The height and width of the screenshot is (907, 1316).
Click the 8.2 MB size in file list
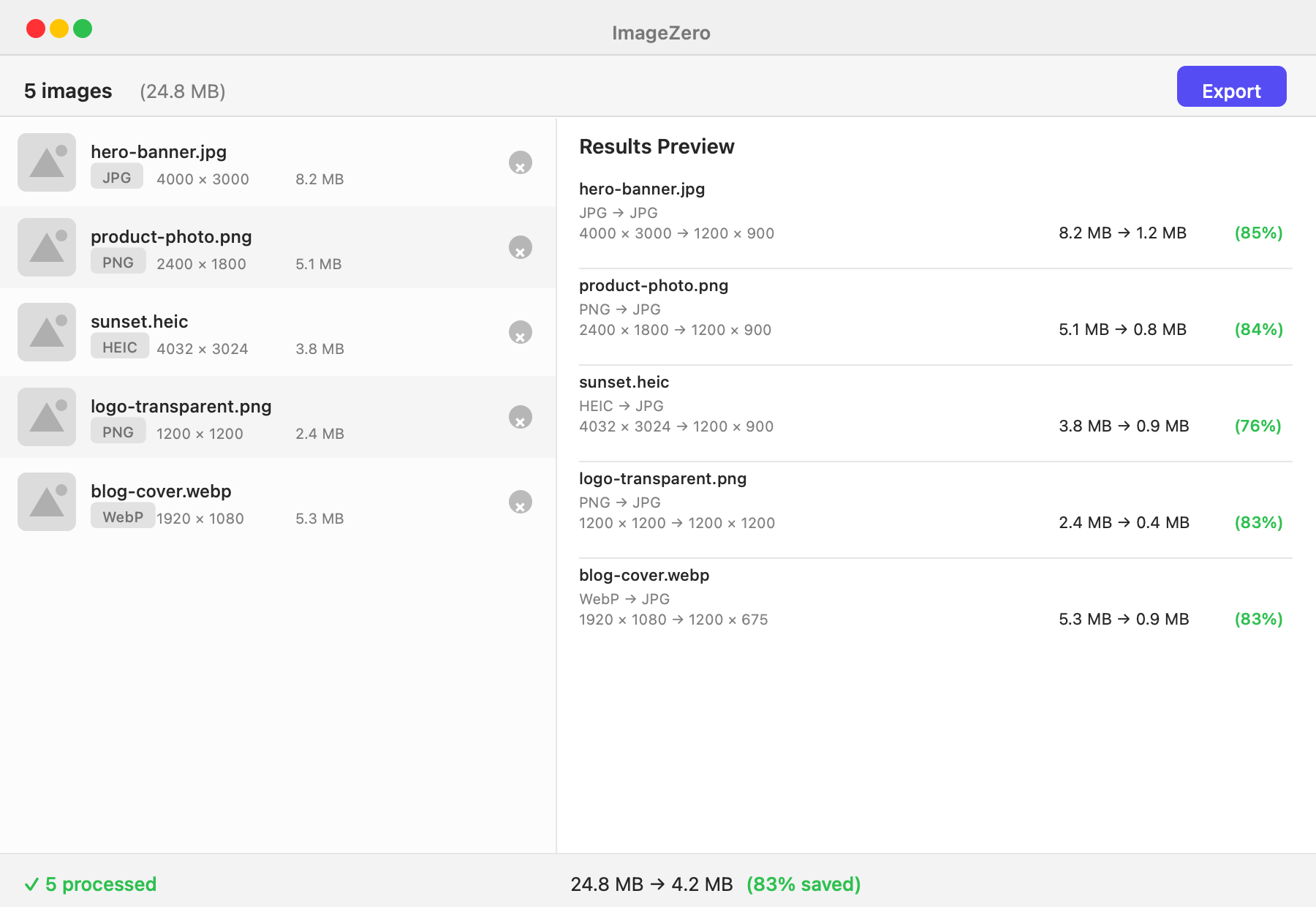pos(319,179)
